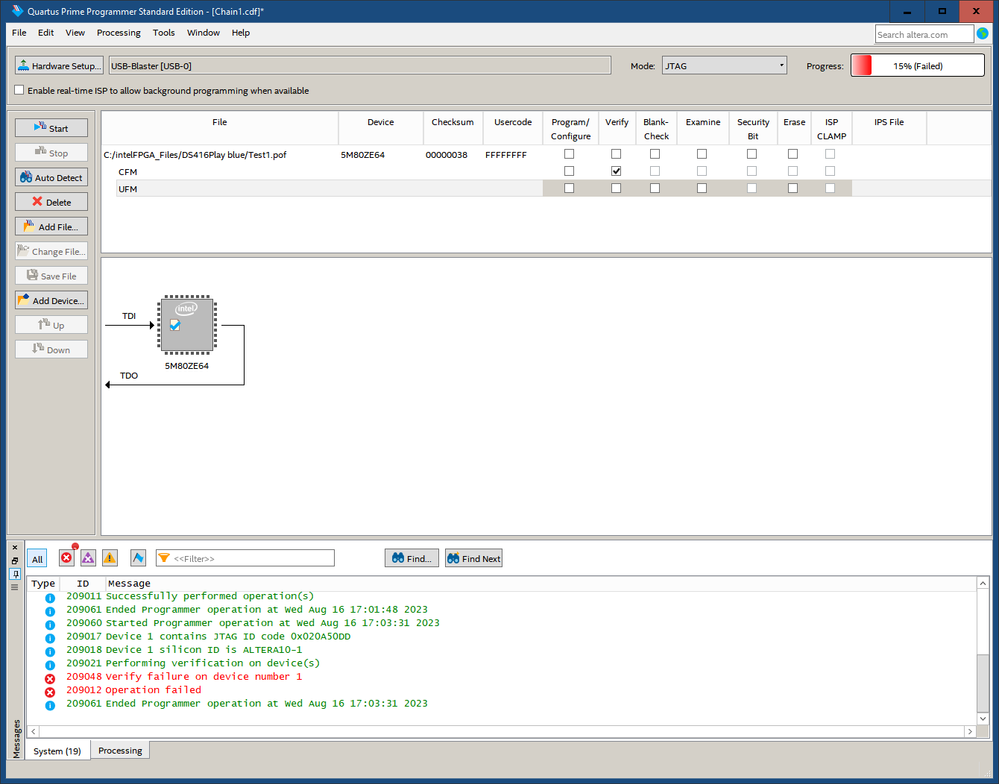This screenshot has height=784, width=999.
Task: Open the Help menu
Action: (x=241, y=32)
